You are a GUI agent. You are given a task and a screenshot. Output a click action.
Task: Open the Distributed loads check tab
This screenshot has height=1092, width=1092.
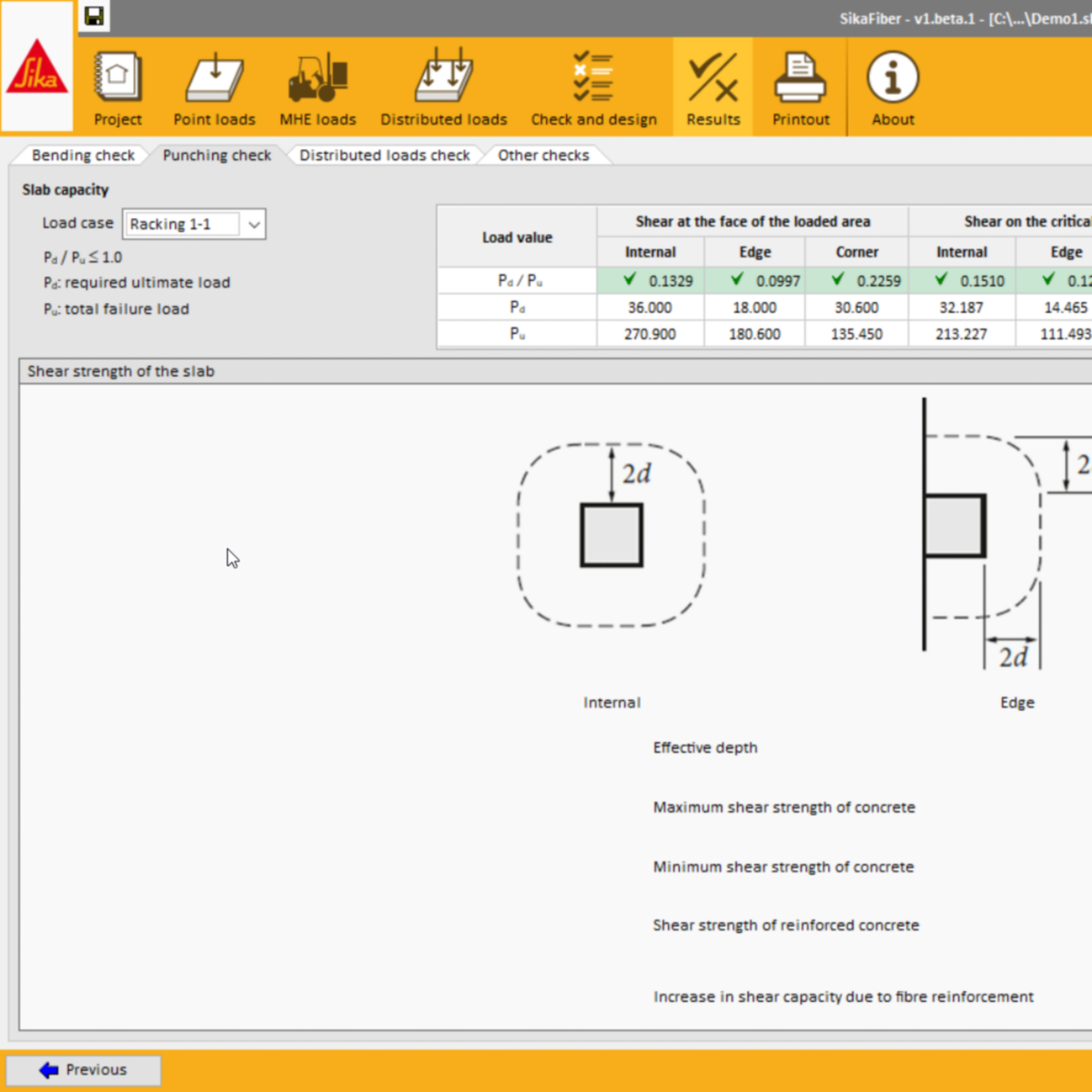[x=384, y=155]
